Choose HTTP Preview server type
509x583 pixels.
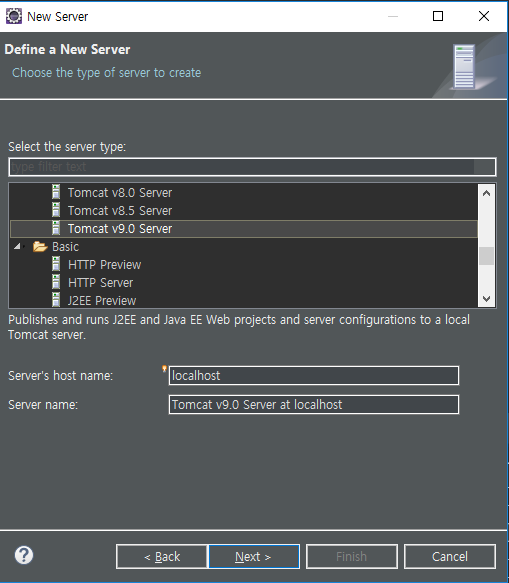tap(244, 264)
